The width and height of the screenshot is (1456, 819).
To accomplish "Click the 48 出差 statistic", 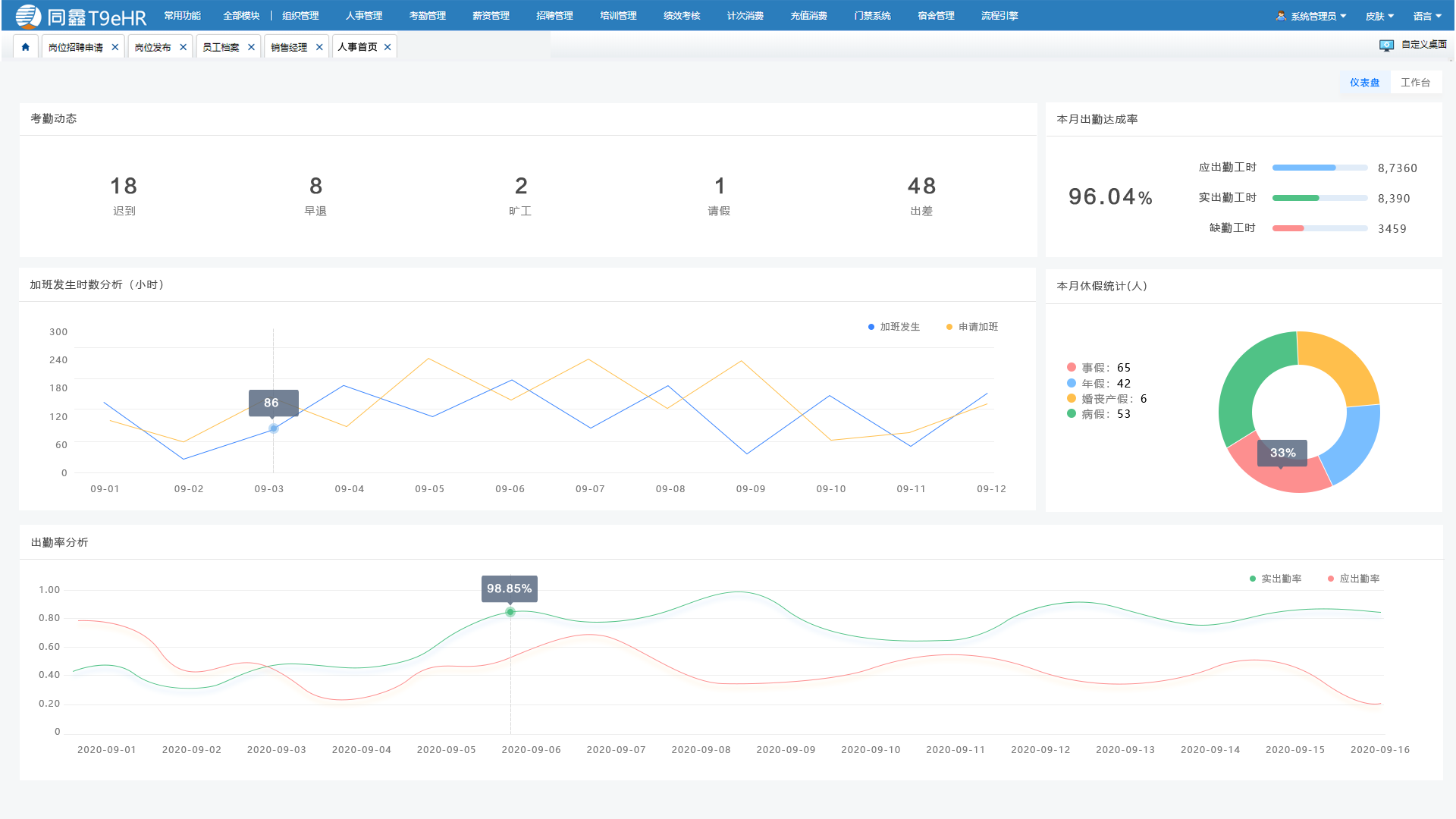I will tap(921, 196).
